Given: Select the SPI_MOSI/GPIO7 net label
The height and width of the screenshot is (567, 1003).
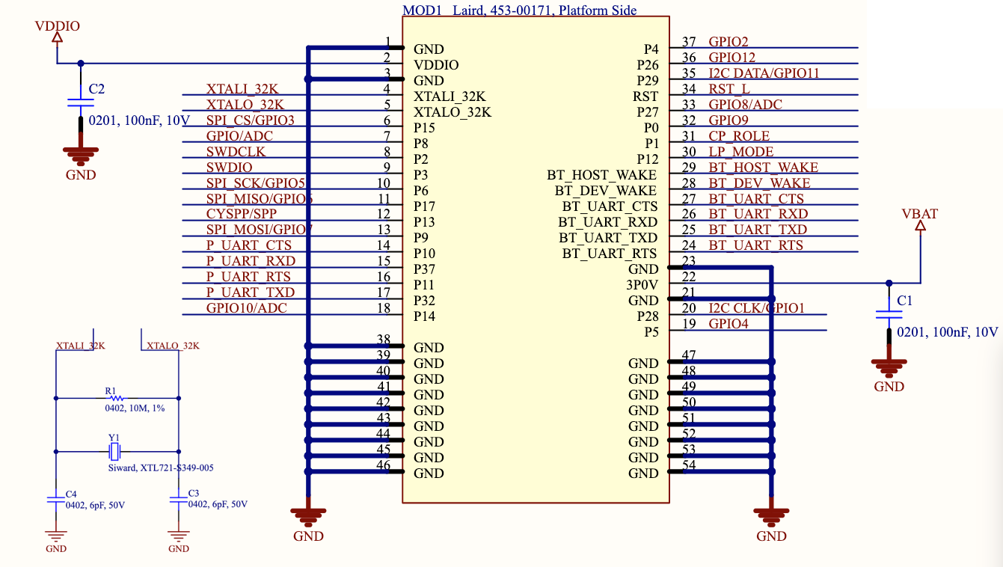Looking at the screenshot, I should [x=259, y=229].
